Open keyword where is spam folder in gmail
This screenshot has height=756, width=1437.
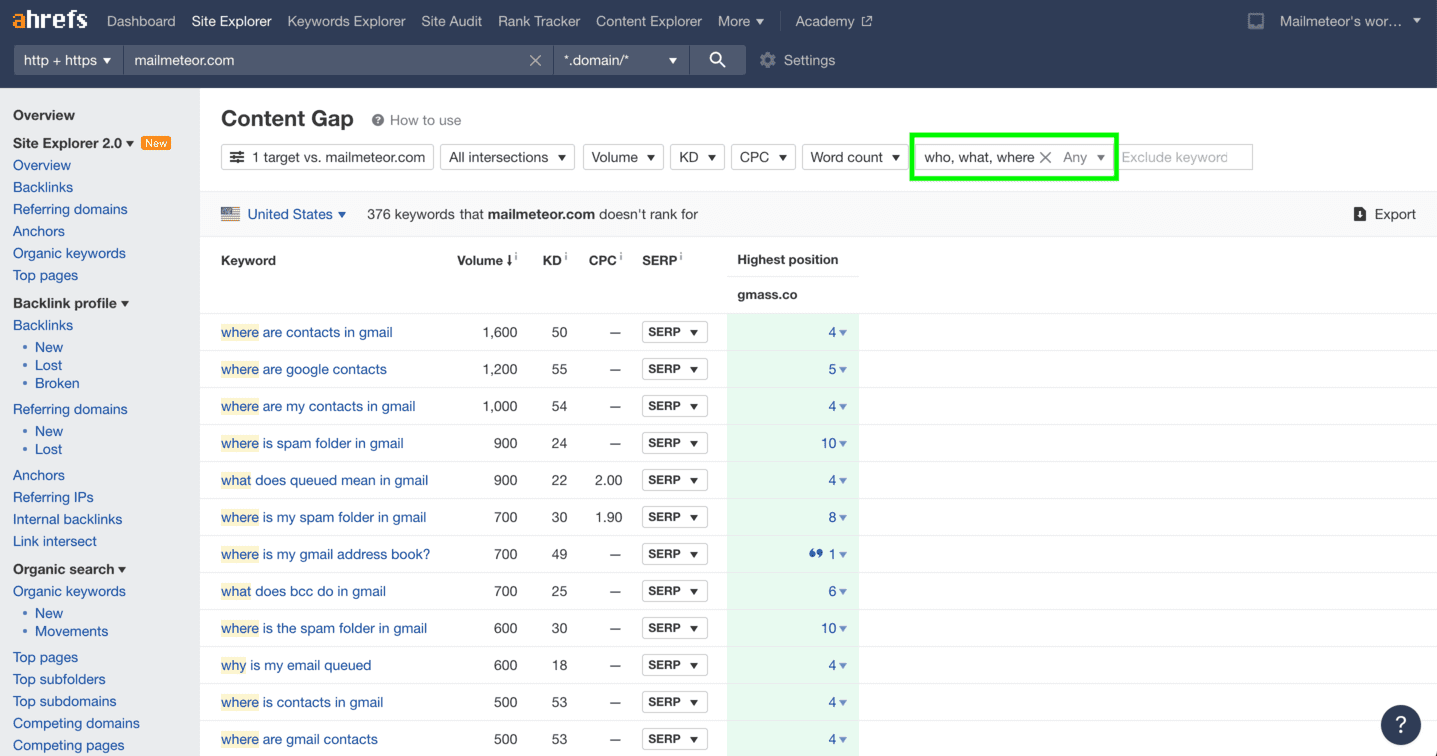click(312, 443)
